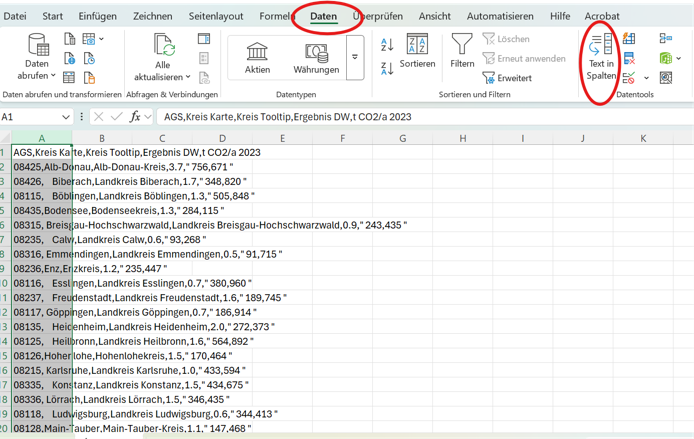This screenshot has width=694, height=439.
Task: Toggle Filtern funnel button
Action: click(462, 51)
